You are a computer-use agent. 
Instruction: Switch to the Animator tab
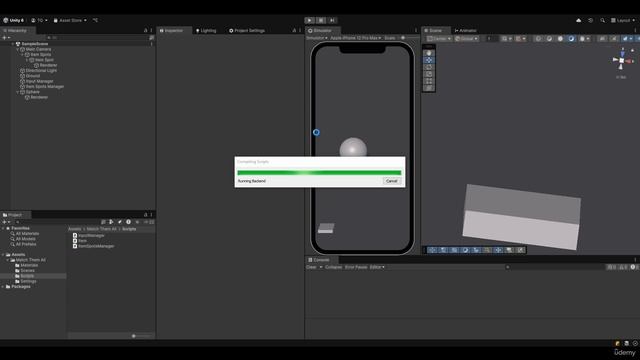(x=465, y=31)
